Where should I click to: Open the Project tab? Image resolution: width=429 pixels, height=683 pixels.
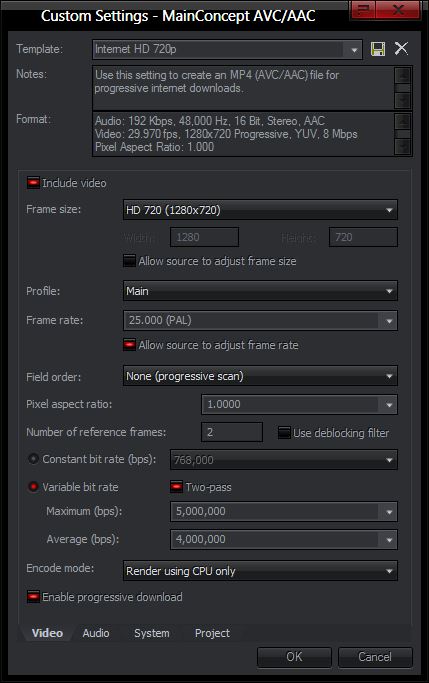point(212,633)
